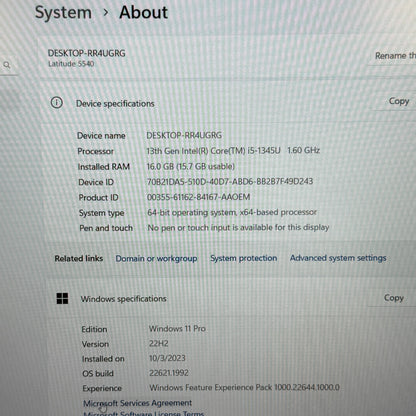Copy the Device specifications
The image size is (416, 416).
(x=399, y=101)
